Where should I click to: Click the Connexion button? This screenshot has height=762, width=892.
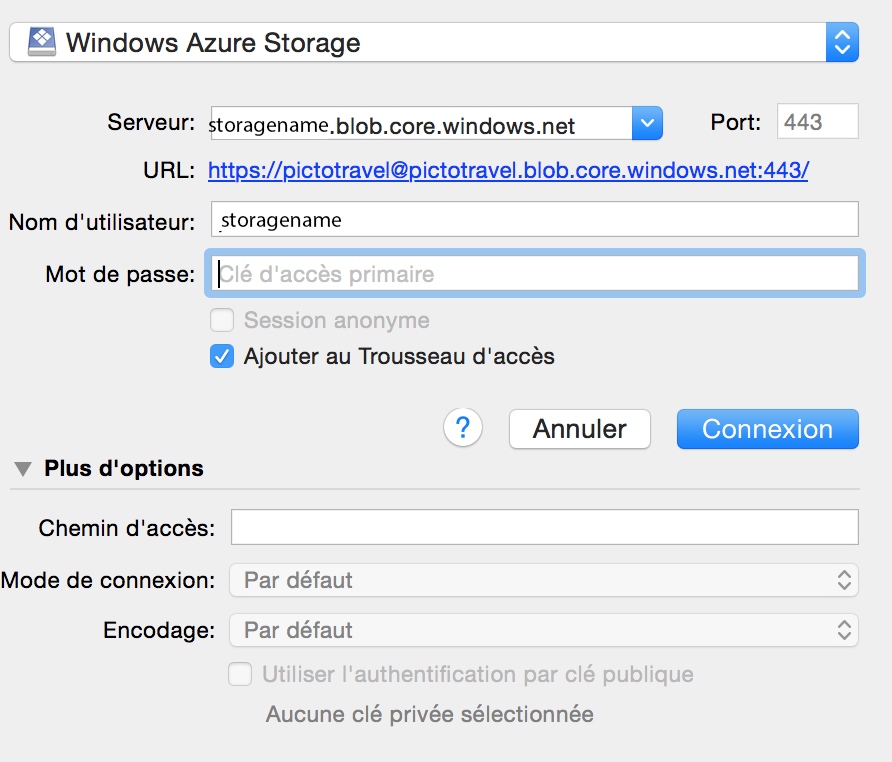pos(767,429)
